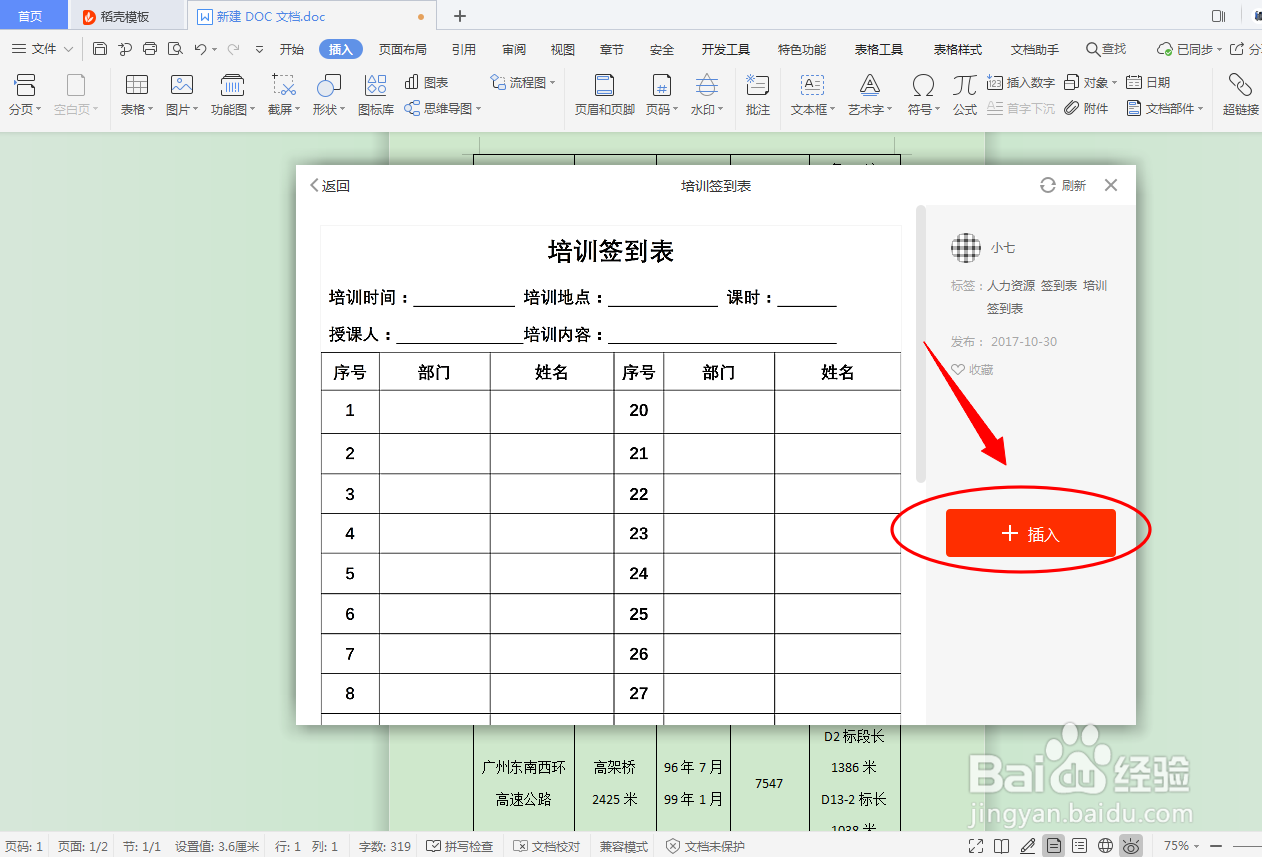Click the red 插入 insert button
Image resolution: width=1262 pixels, height=857 pixels.
click(x=1030, y=533)
